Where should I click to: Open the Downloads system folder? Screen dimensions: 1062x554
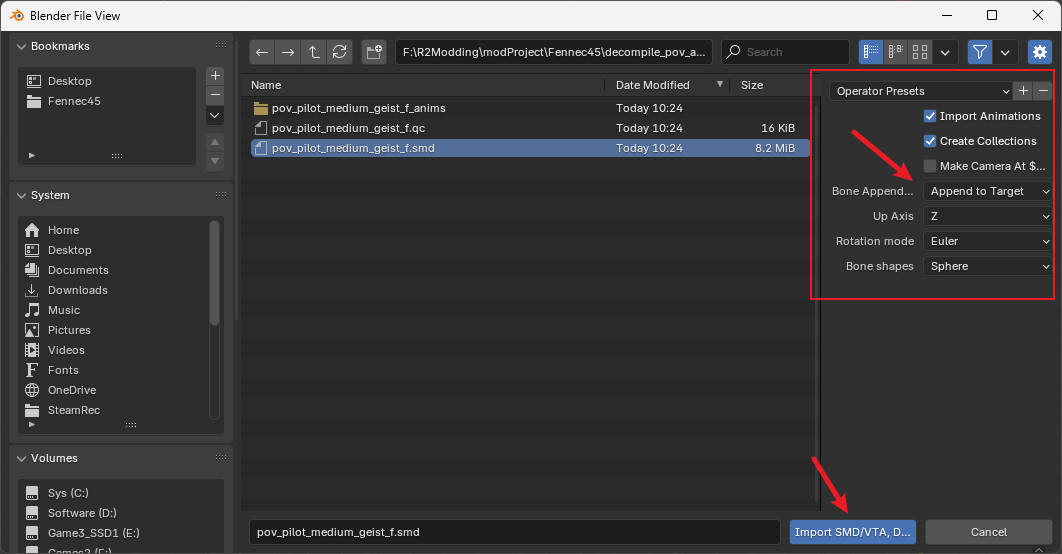click(77, 290)
